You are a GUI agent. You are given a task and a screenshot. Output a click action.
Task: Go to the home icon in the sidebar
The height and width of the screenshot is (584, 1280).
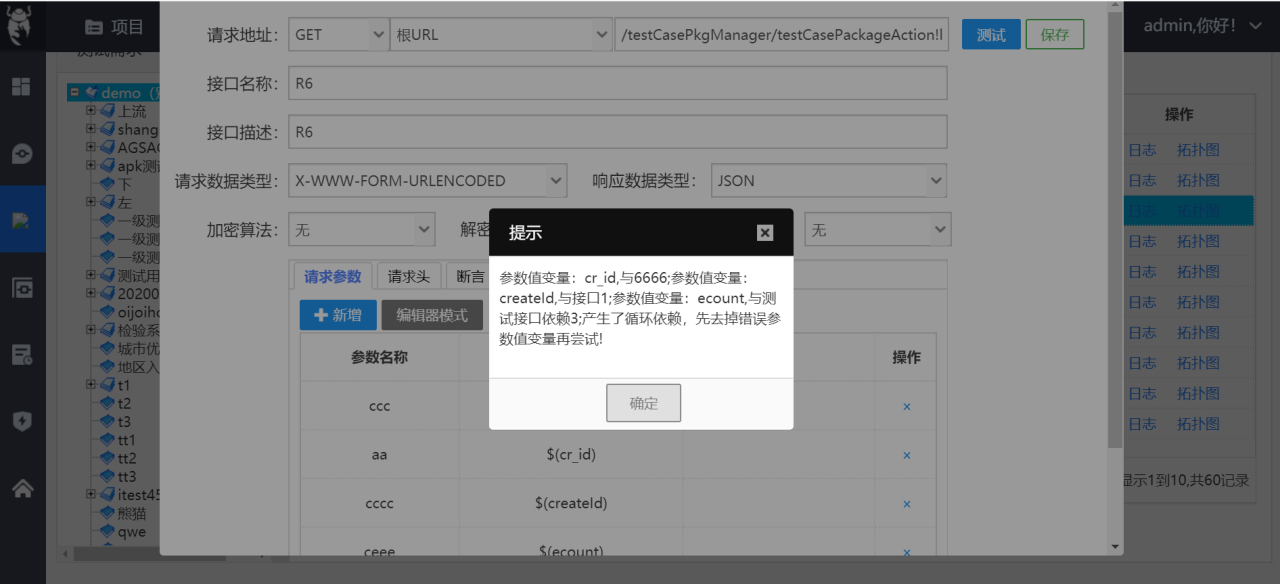click(21, 488)
